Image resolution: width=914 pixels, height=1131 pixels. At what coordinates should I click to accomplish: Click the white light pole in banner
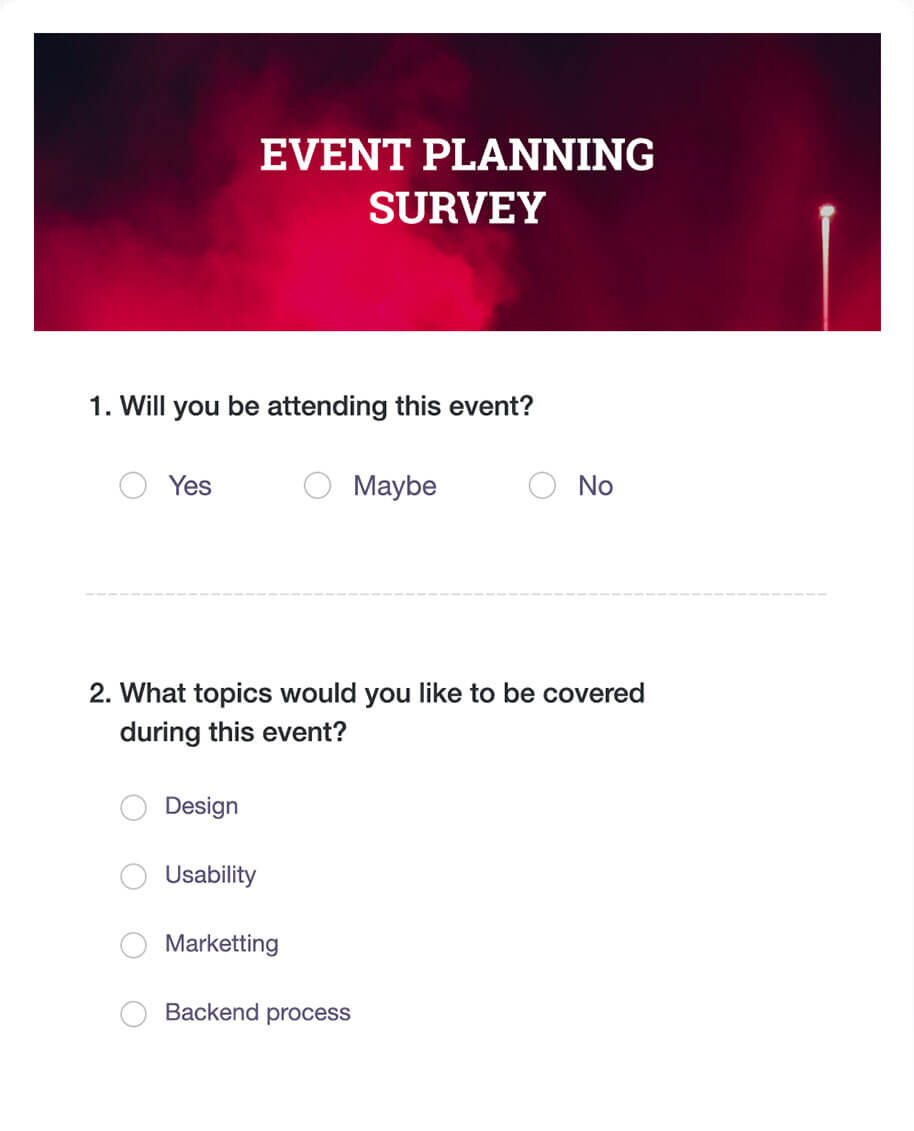tap(826, 265)
